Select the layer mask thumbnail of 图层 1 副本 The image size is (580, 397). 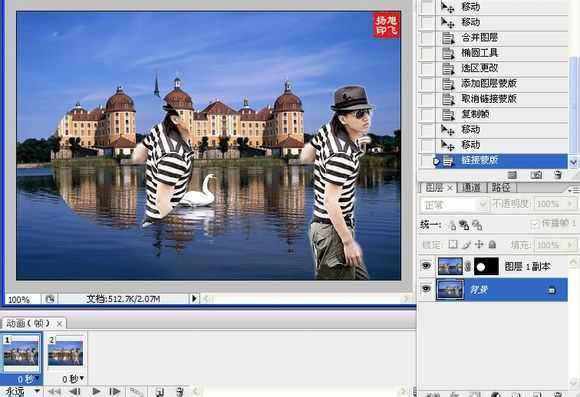486,266
